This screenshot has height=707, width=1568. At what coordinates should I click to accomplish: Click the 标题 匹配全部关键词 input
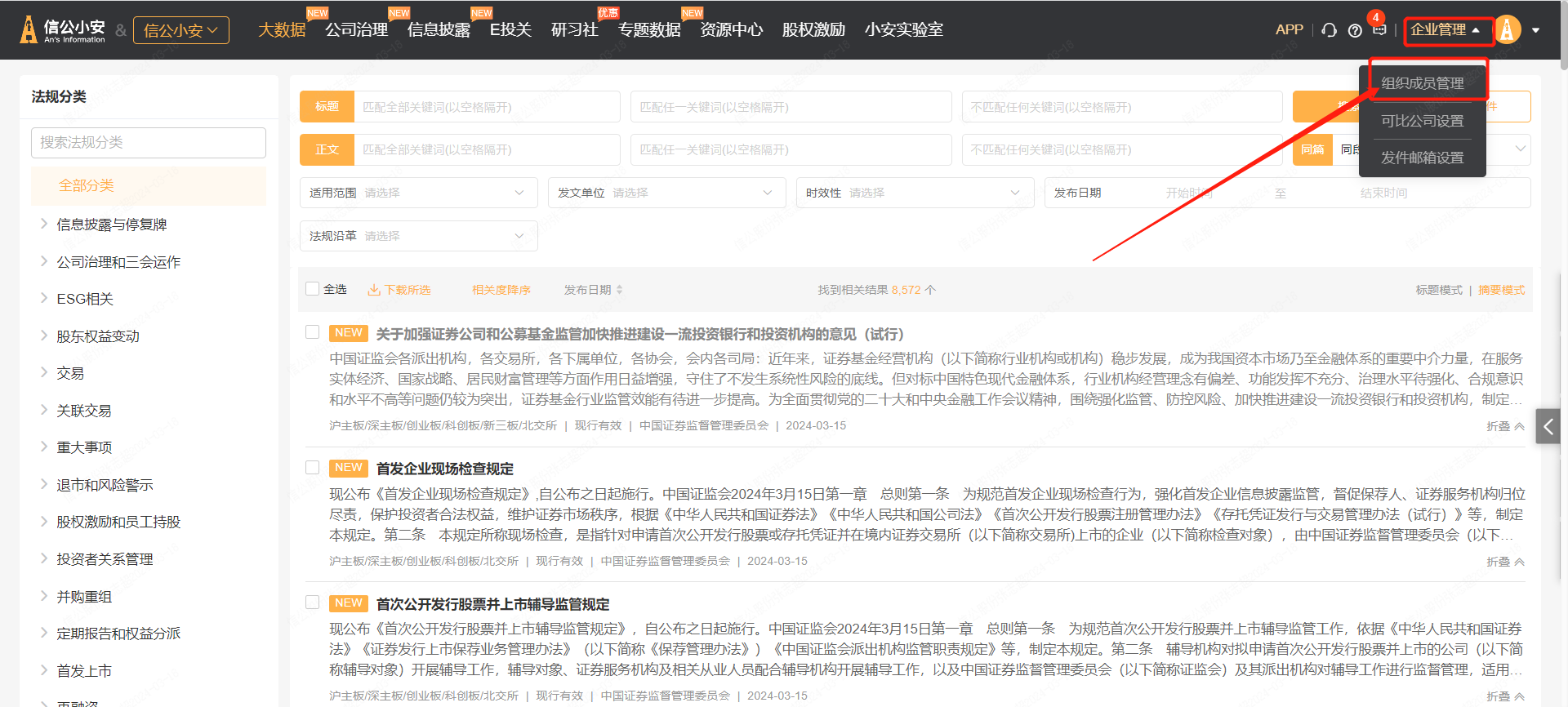coord(487,107)
